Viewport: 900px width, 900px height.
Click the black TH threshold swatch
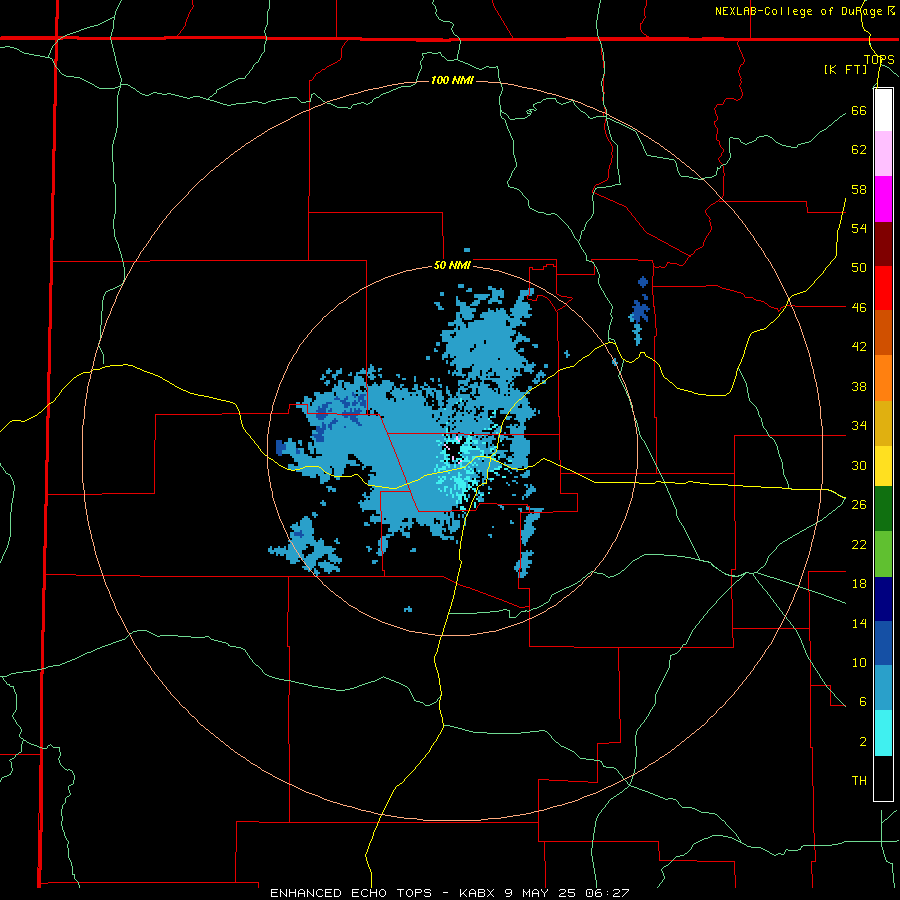883,778
